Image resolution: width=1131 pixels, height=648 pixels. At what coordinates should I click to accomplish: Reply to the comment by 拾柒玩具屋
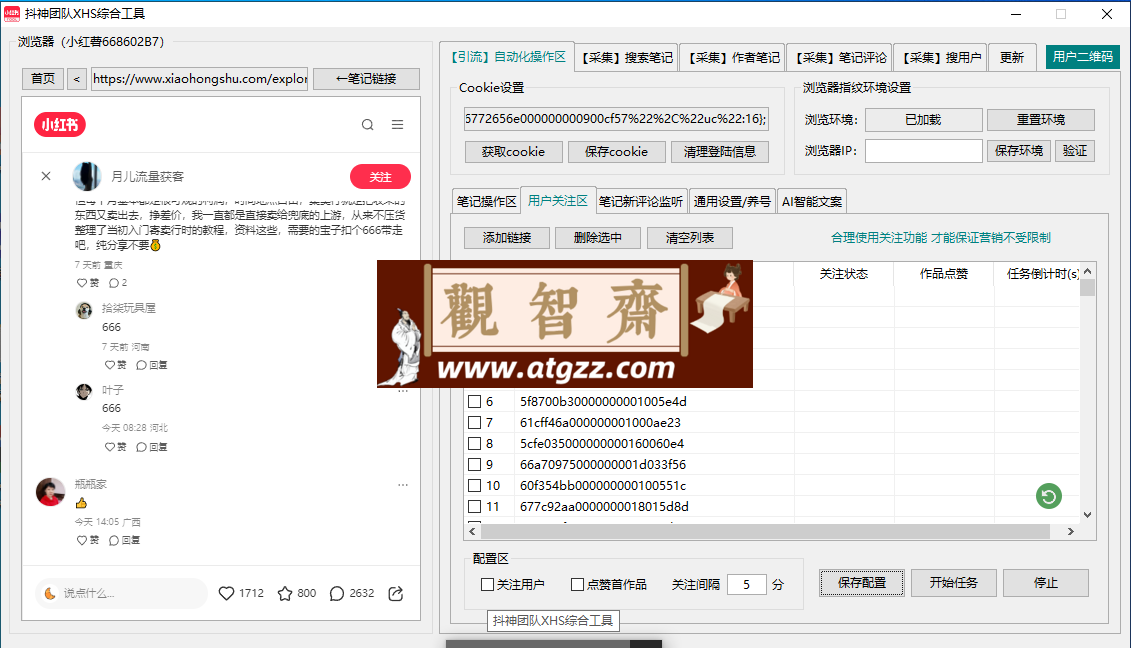click(x=151, y=365)
